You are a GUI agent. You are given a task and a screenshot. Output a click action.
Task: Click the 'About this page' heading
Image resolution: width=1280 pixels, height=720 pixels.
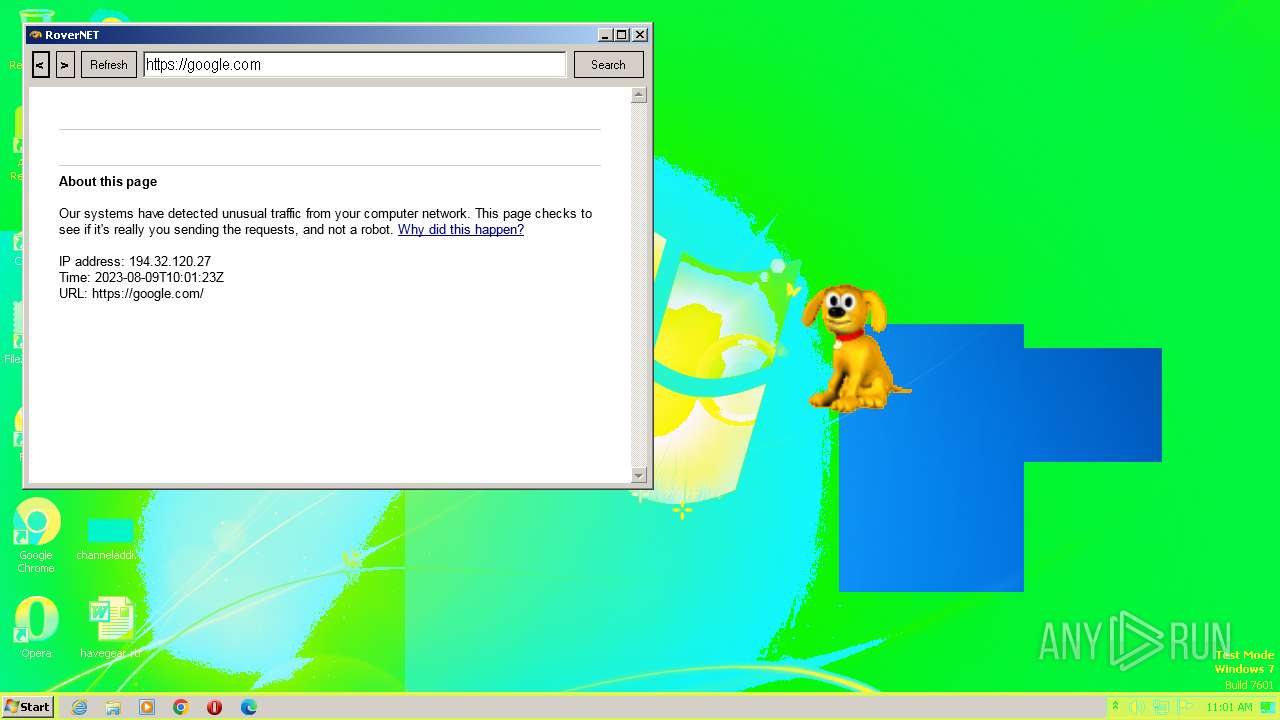click(108, 182)
